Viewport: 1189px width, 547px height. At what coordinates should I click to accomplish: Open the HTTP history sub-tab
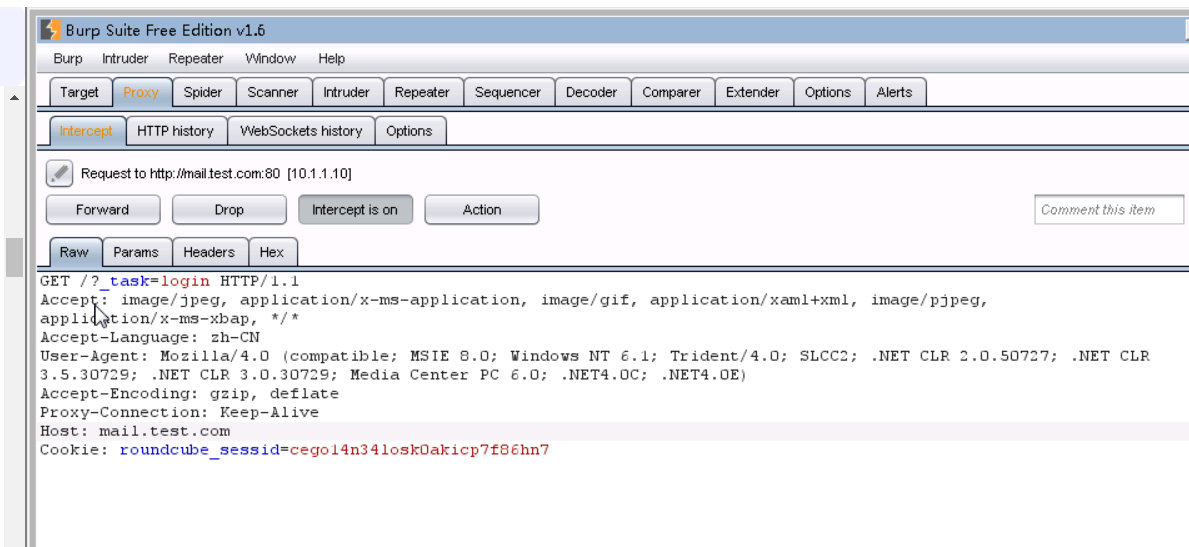point(175,130)
